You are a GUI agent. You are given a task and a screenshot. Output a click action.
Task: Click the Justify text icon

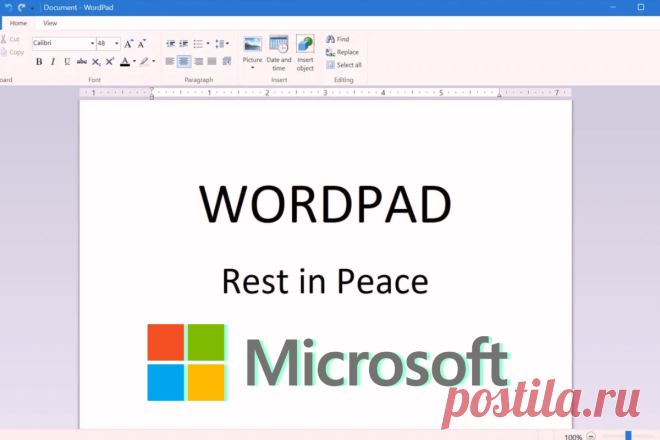click(x=212, y=61)
